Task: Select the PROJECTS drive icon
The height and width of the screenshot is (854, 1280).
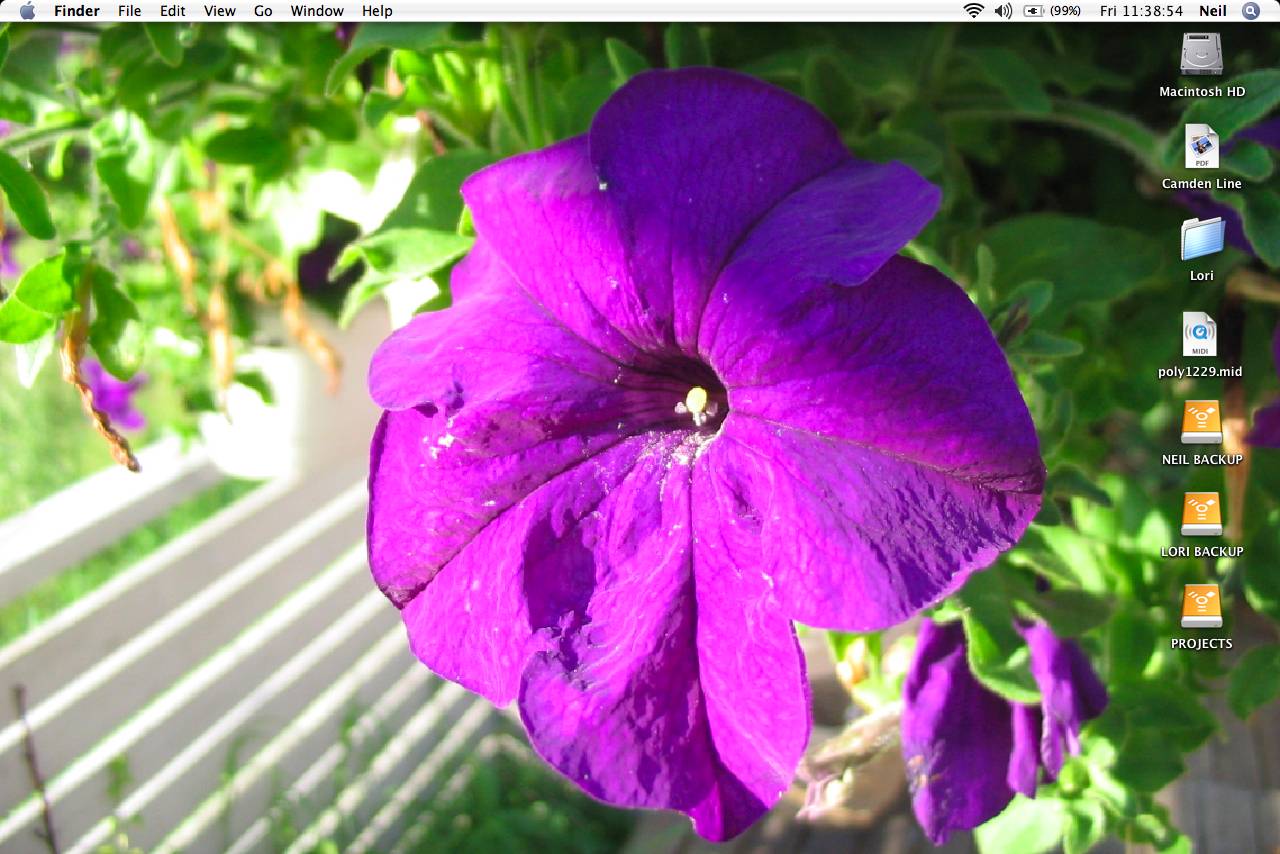Action: coord(1201,606)
